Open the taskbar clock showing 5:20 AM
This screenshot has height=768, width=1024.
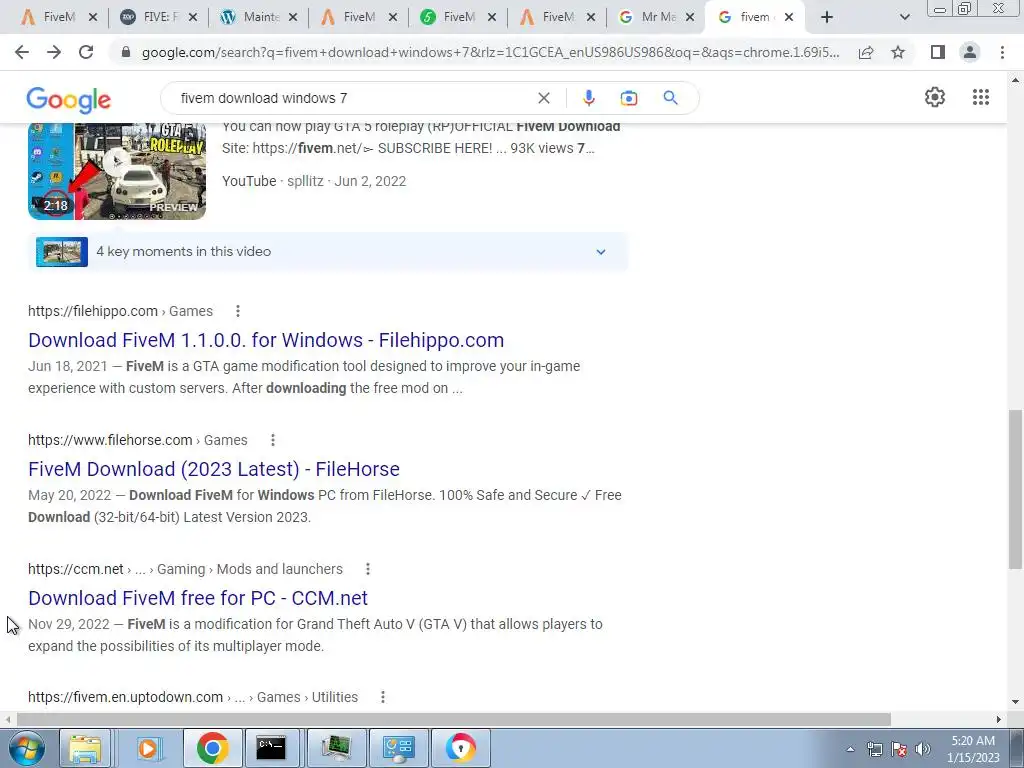(x=973, y=748)
